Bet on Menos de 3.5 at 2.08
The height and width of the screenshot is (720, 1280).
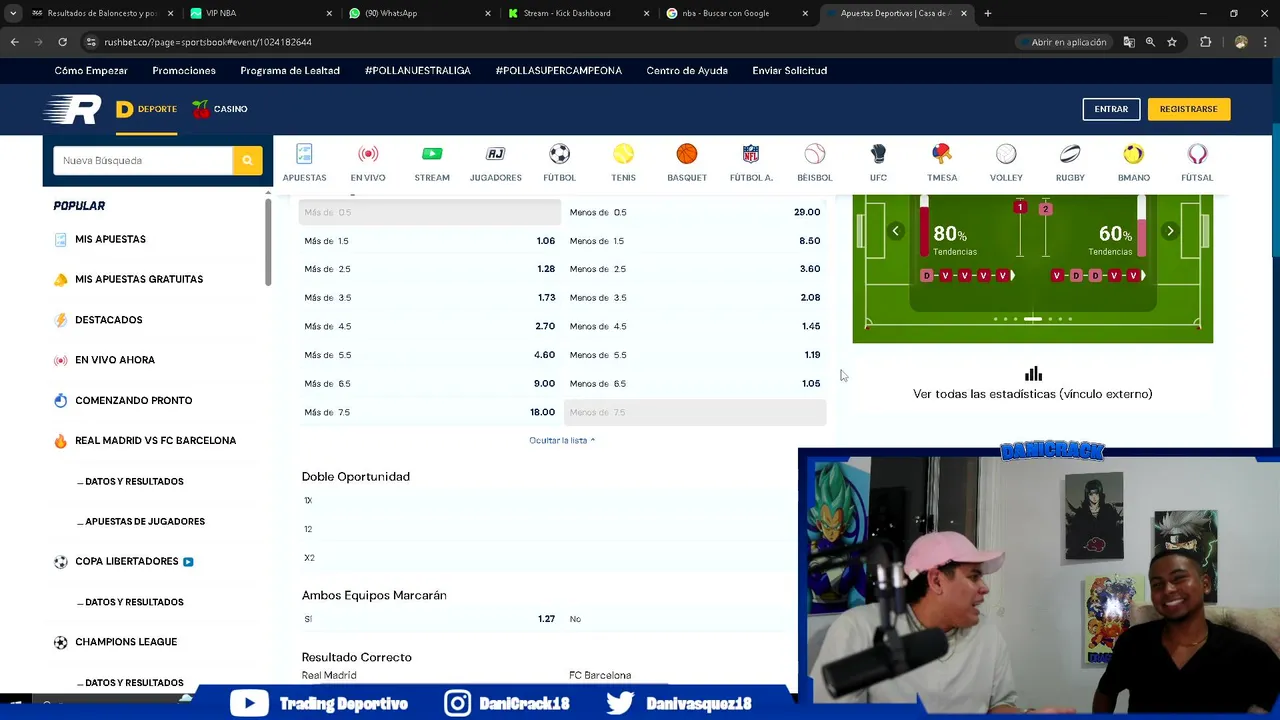[695, 298]
